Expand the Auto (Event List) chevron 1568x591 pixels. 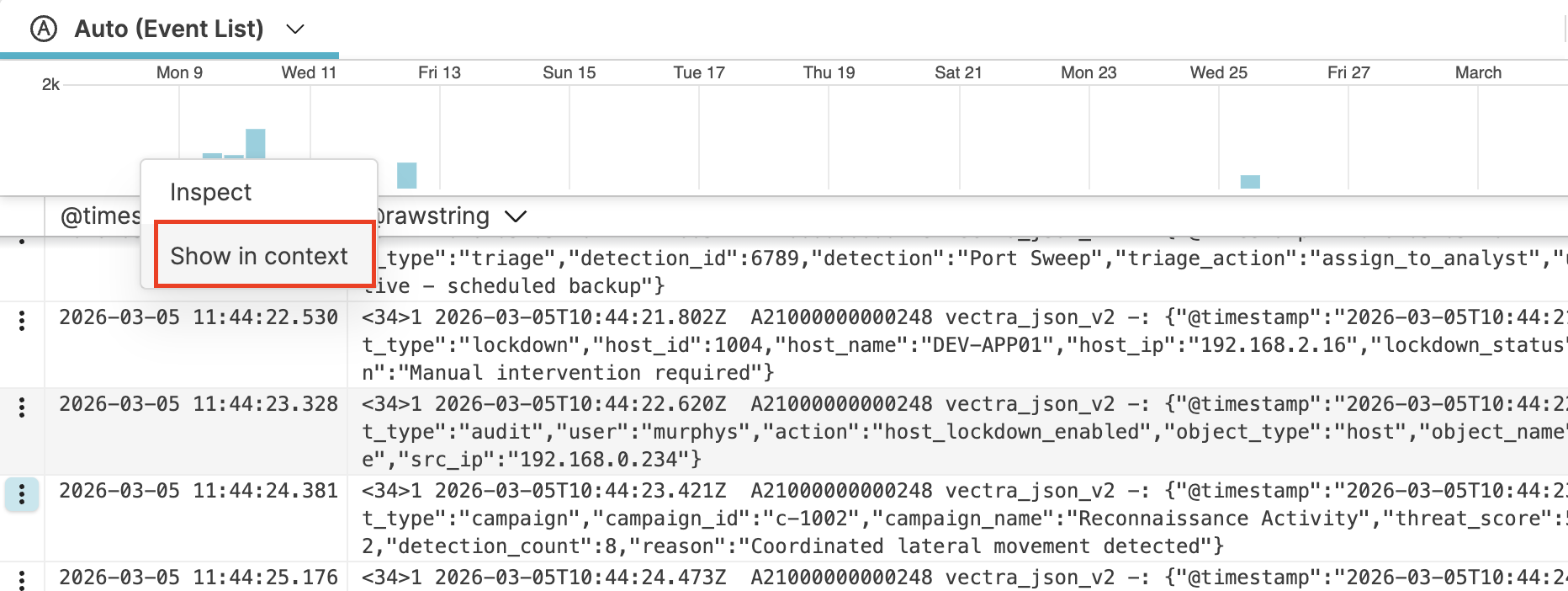point(294,29)
